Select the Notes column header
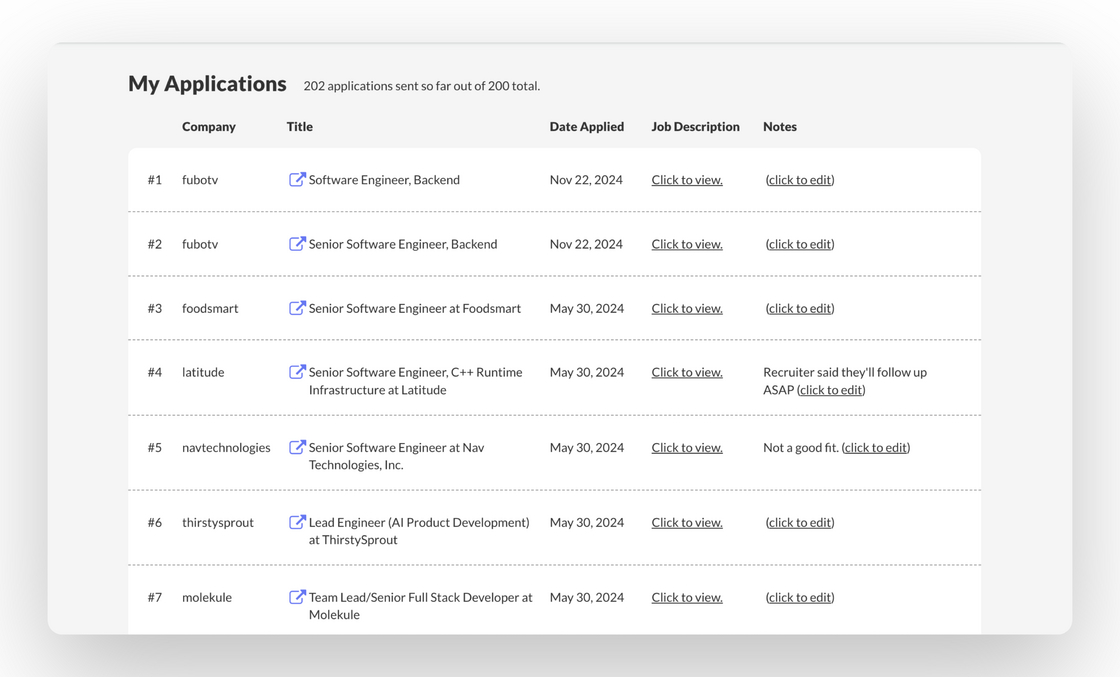 click(x=779, y=126)
